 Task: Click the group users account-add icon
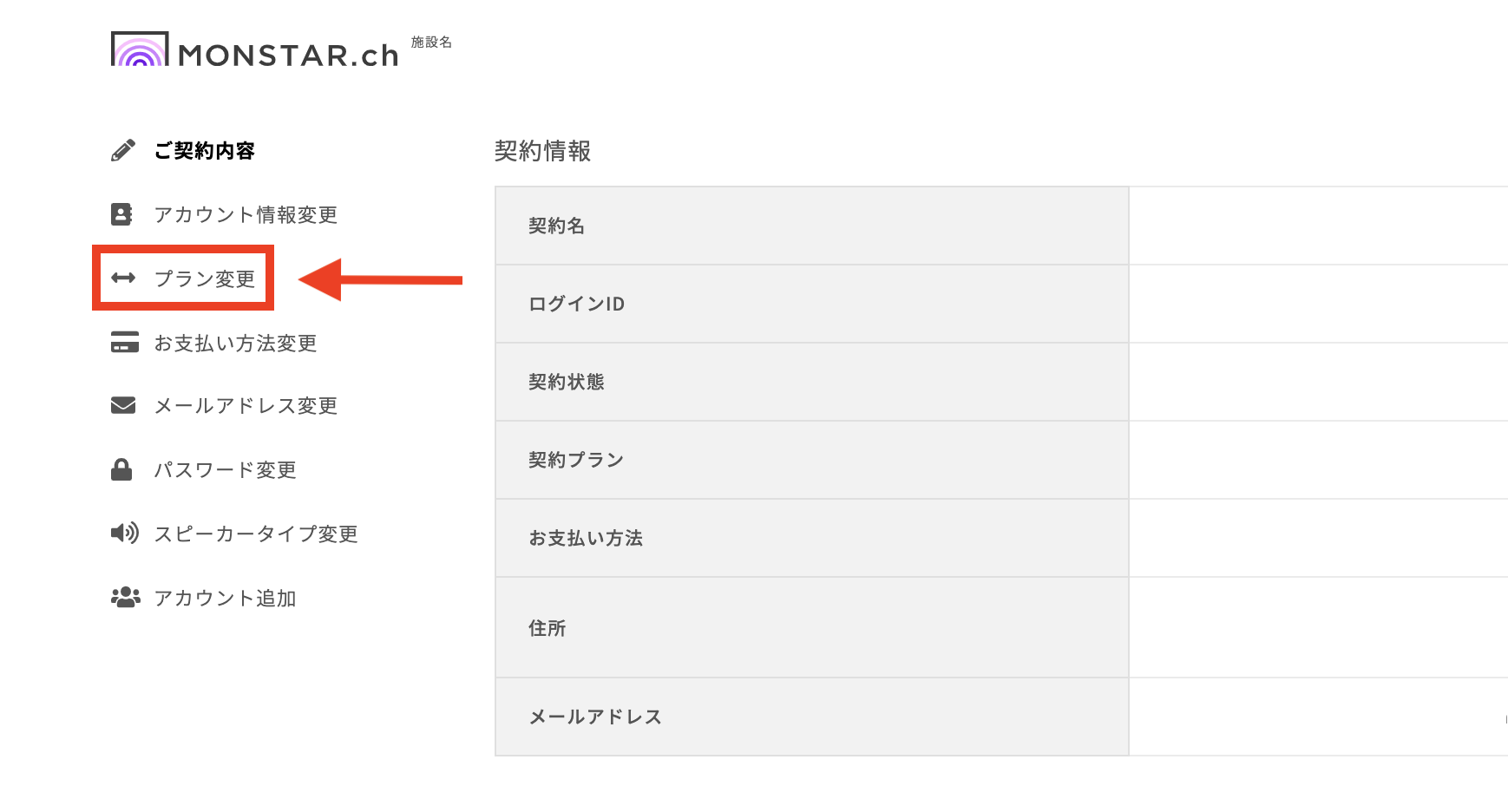click(x=125, y=598)
